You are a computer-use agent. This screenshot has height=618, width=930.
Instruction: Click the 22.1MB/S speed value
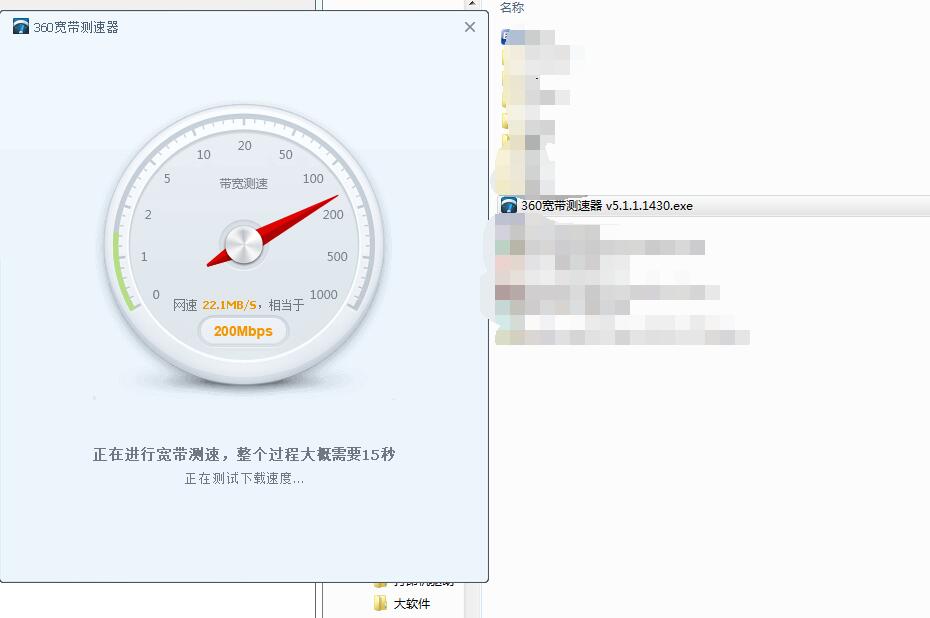(230, 305)
